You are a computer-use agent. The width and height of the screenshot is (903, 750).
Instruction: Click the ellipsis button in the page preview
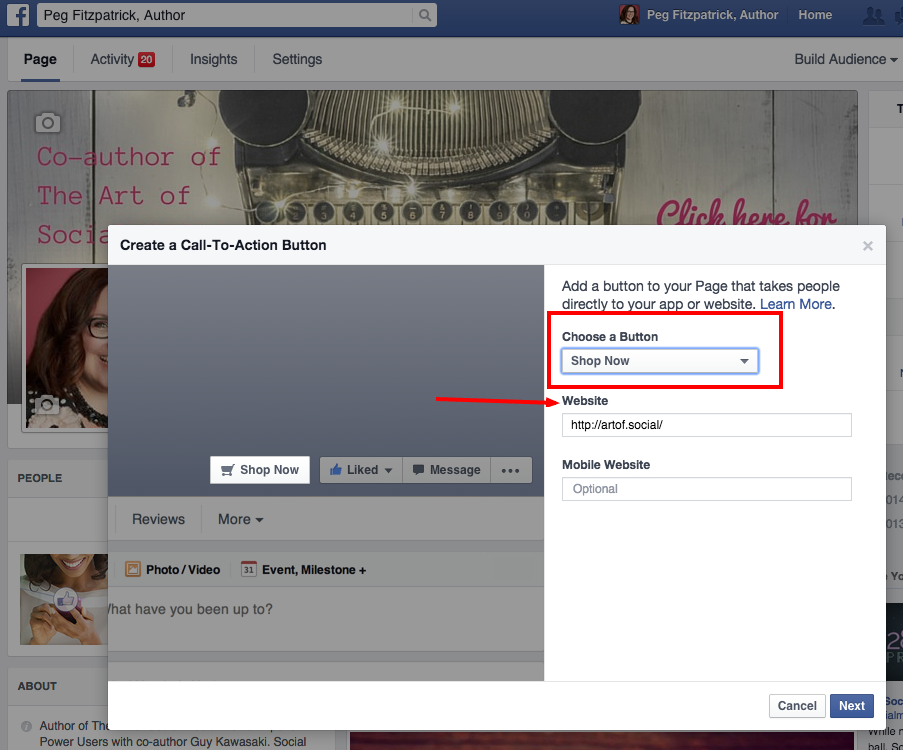pyautogui.click(x=511, y=469)
